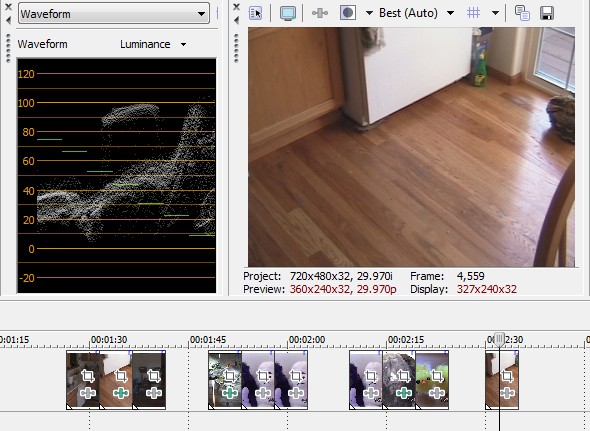The height and width of the screenshot is (431, 590).
Task: Open Video Output FX icon
Action: (320, 13)
